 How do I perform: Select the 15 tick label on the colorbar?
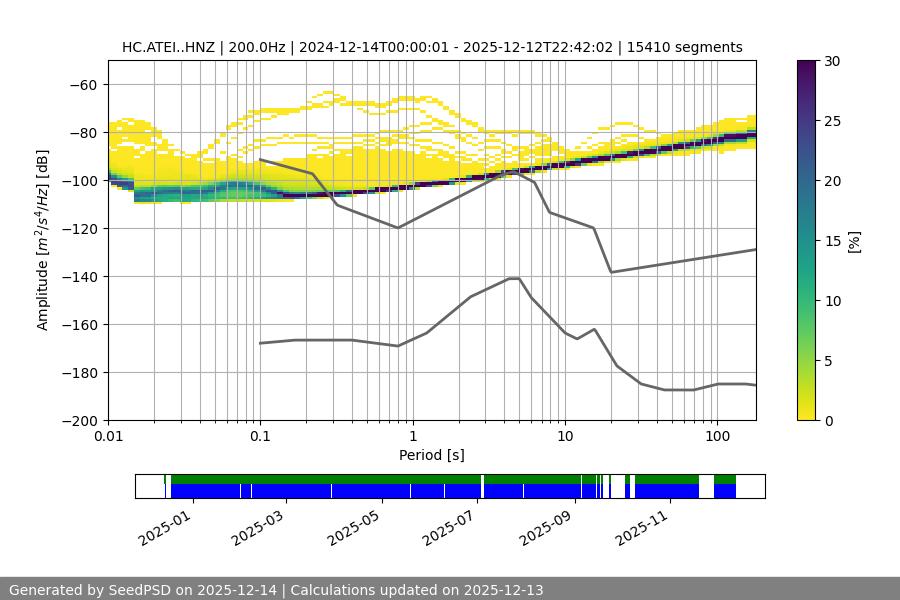click(x=832, y=241)
